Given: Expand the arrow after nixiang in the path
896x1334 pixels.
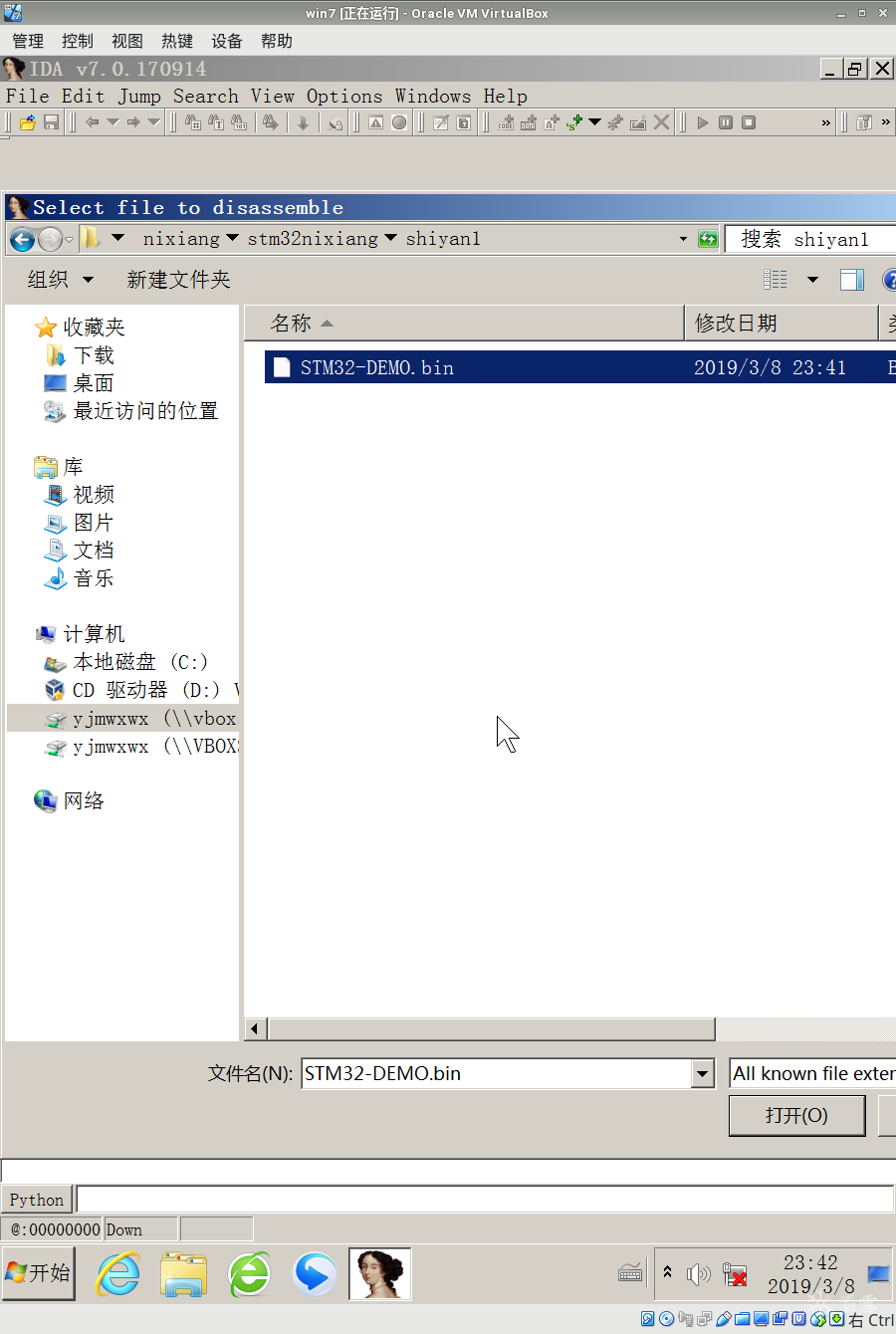Looking at the screenshot, I should click(x=232, y=238).
